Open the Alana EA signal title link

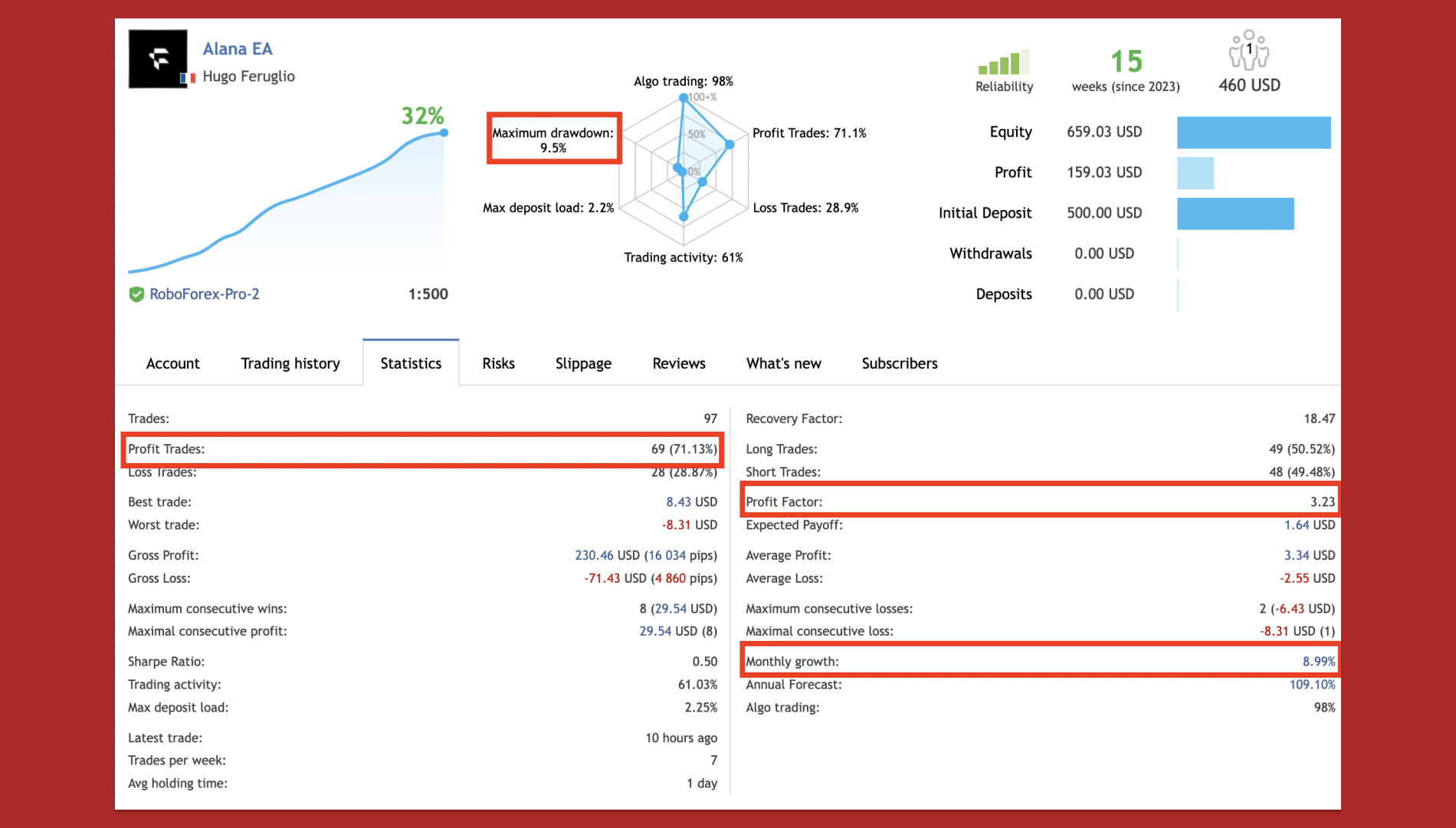tap(238, 49)
